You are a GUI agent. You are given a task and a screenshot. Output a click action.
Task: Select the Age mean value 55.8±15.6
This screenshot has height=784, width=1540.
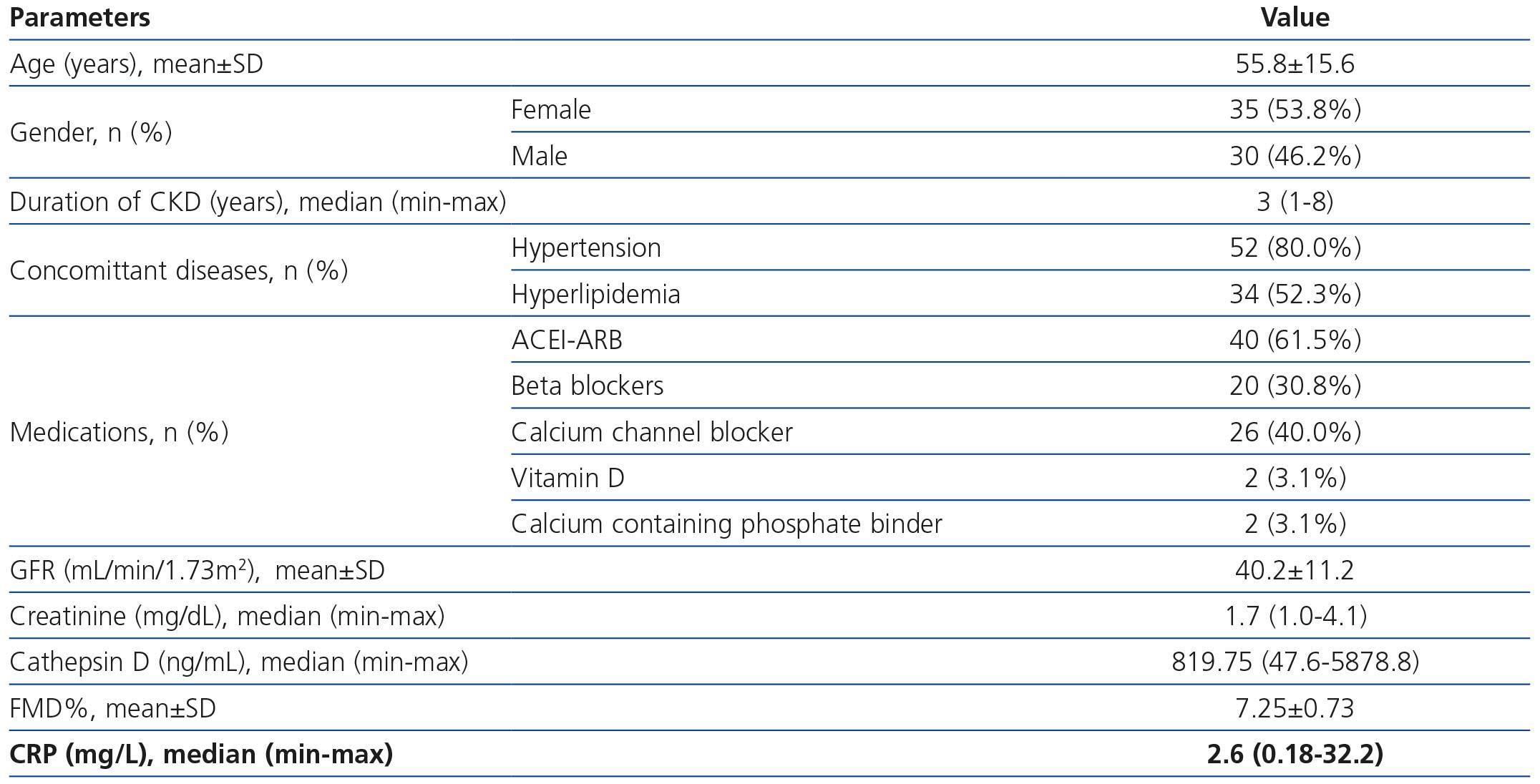click(1295, 64)
